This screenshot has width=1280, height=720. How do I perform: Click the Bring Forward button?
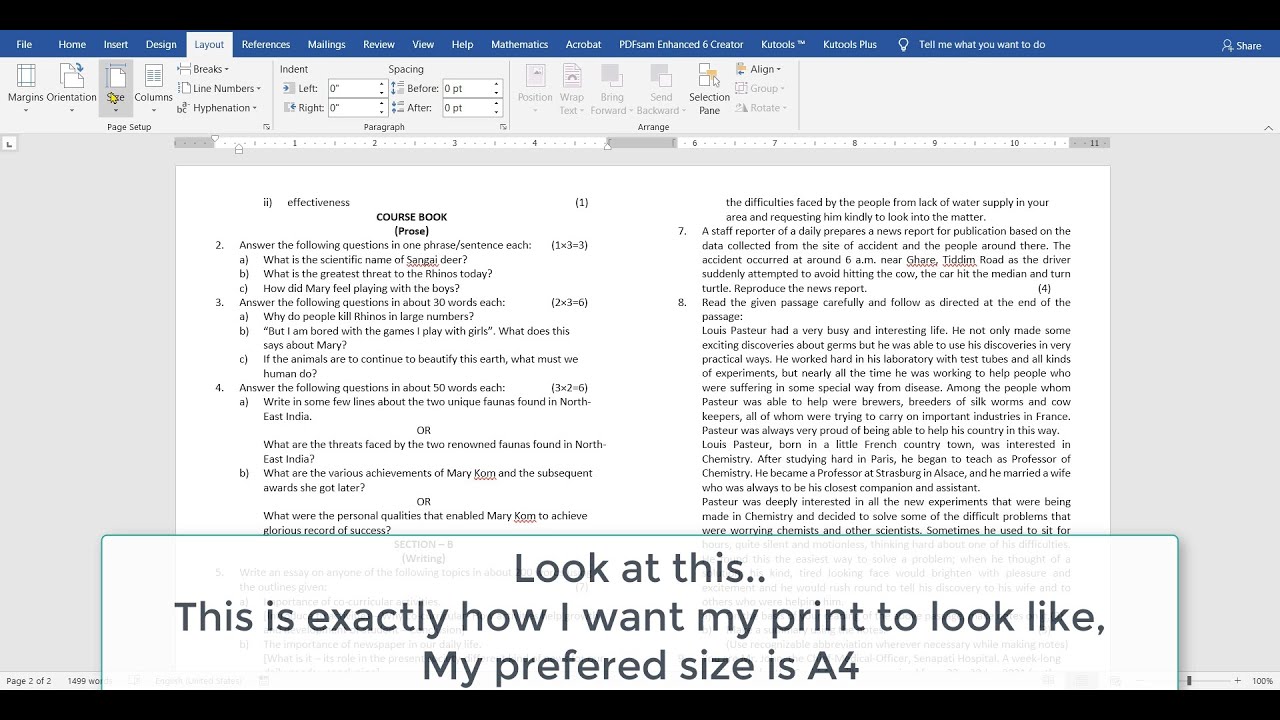(x=611, y=89)
